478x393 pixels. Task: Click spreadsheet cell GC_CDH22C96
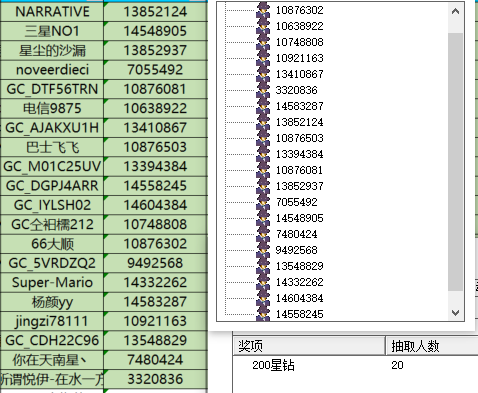tap(52, 340)
